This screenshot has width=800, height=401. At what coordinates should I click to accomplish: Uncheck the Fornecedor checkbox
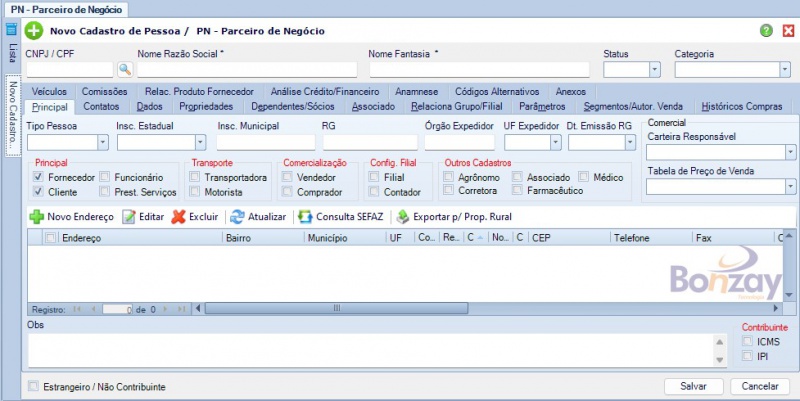39,177
